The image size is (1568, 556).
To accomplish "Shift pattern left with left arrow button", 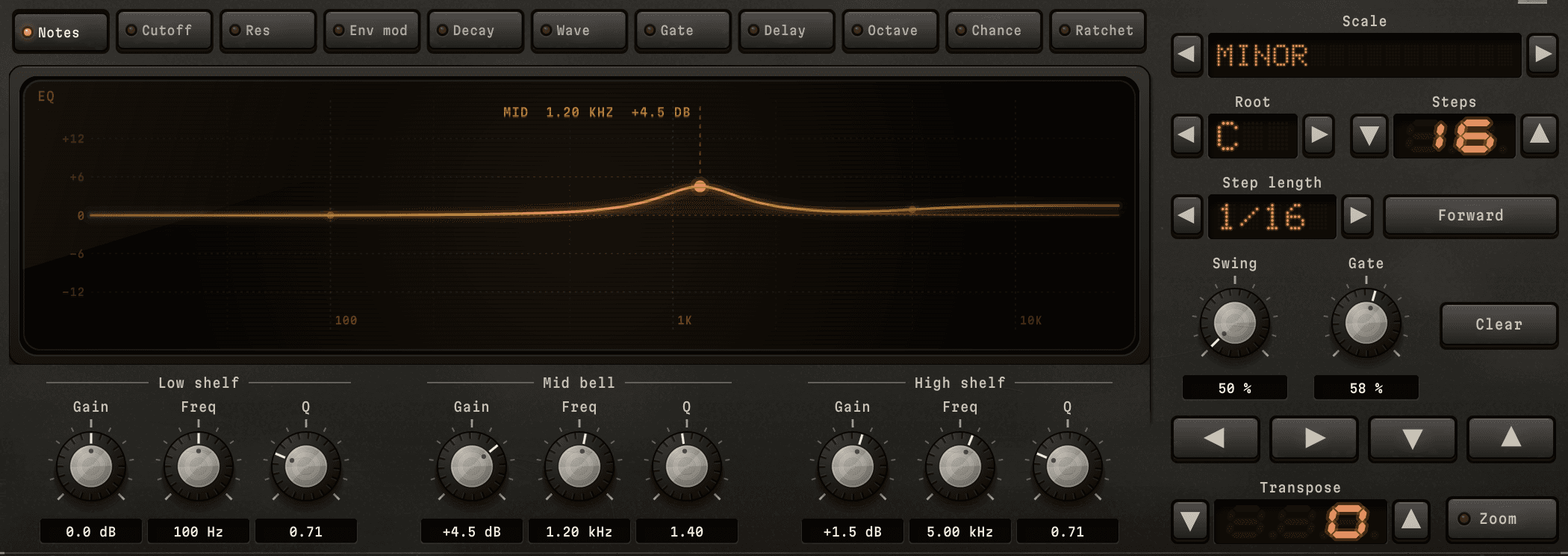I will tap(1216, 438).
